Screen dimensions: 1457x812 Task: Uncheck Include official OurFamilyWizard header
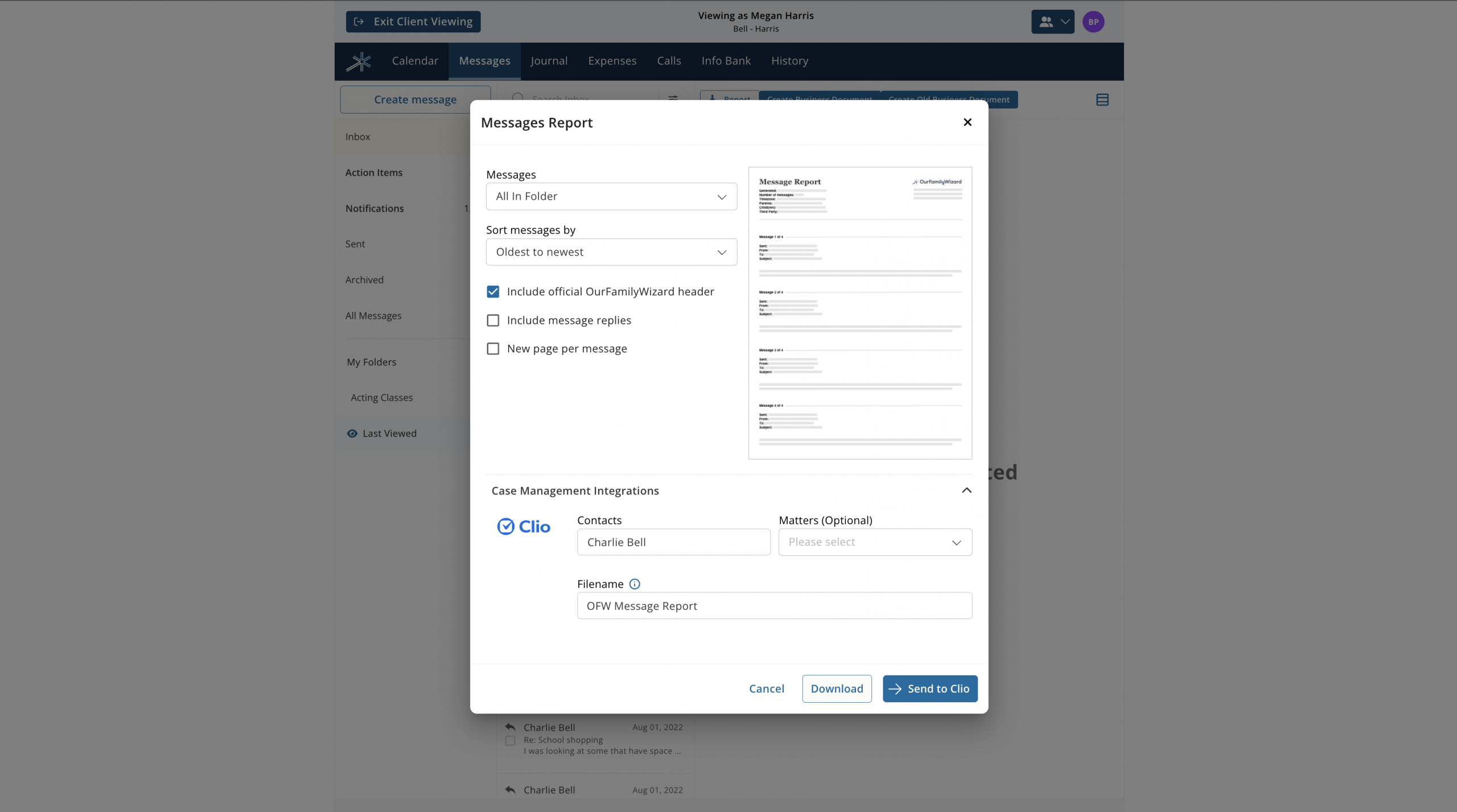(x=493, y=292)
